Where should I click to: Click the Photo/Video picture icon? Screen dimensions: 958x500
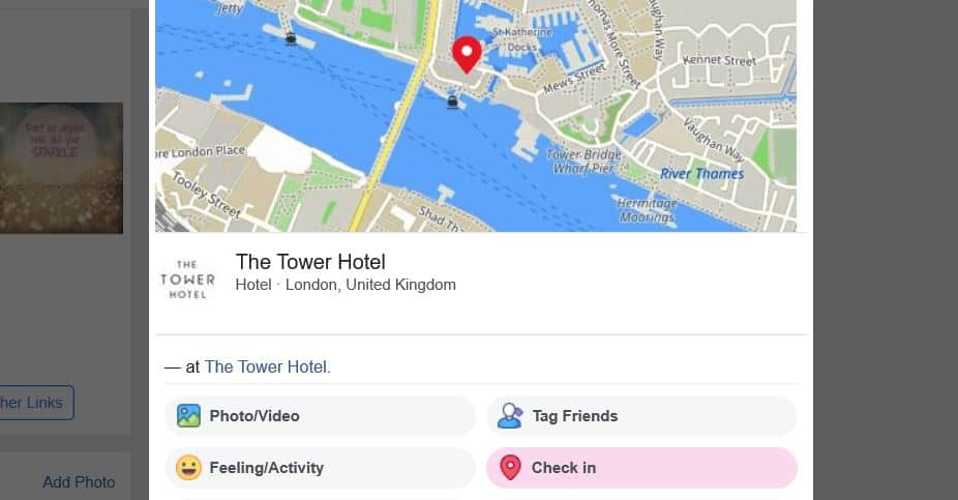pos(189,416)
